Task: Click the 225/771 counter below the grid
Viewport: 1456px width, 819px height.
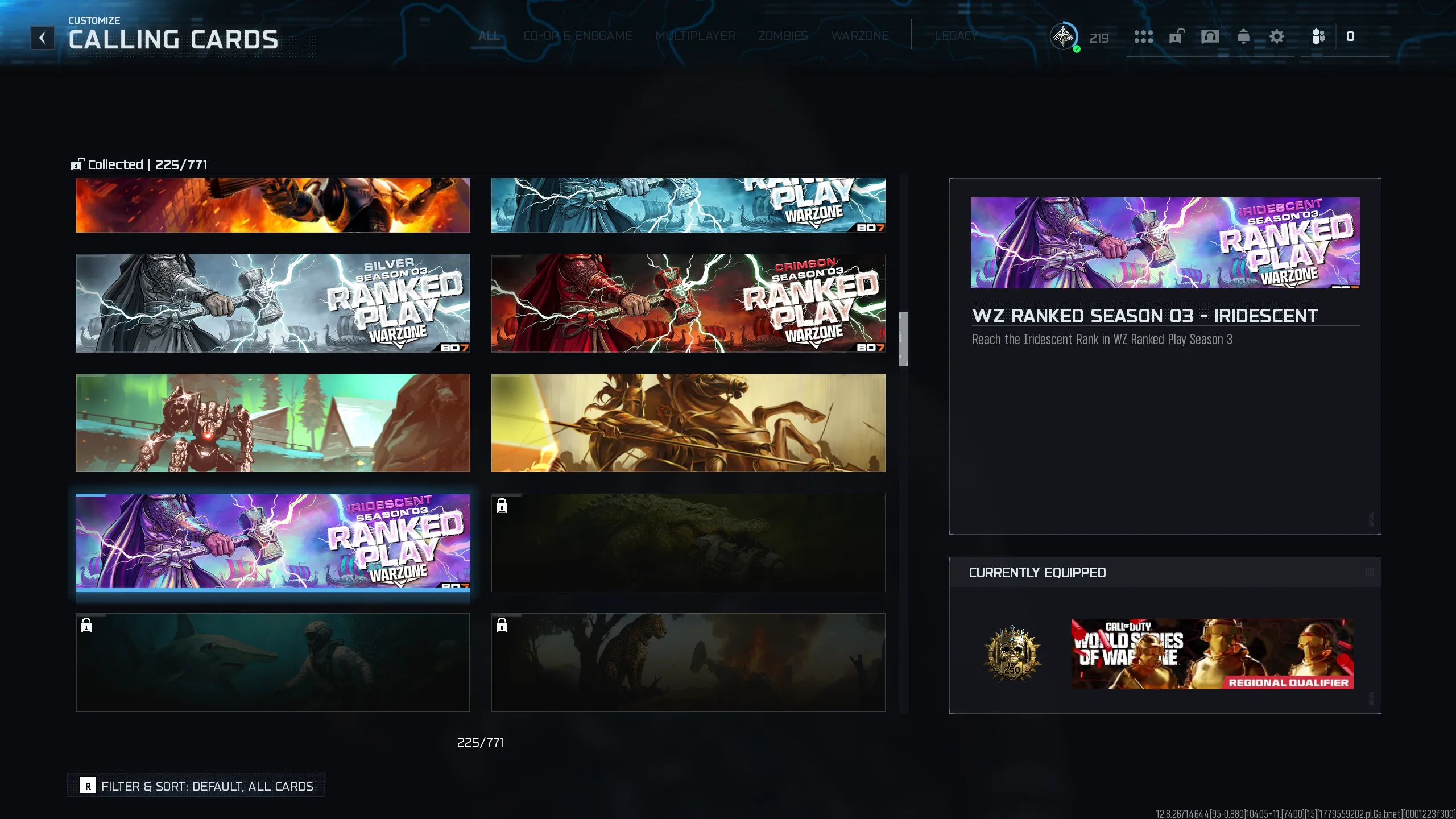Action: [x=481, y=743]
